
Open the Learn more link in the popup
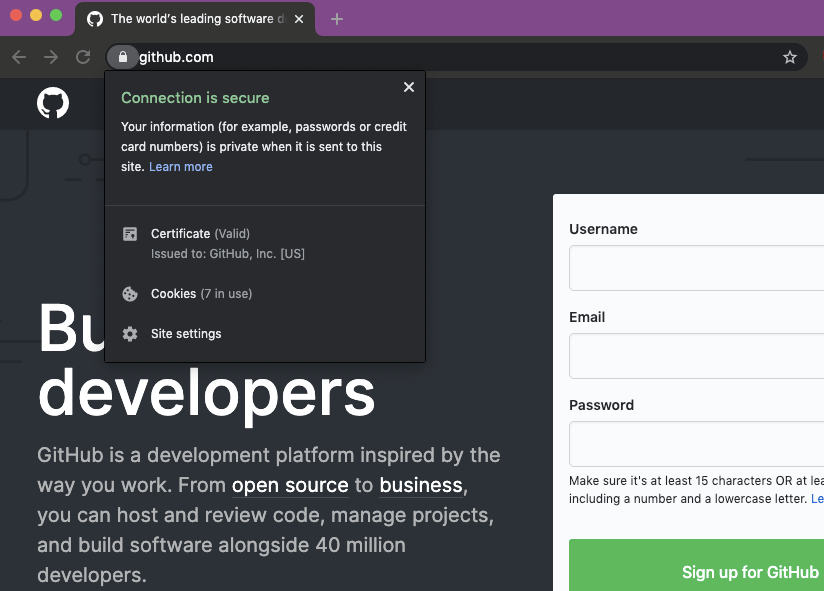pyautogui.click(x=181, y=167)
